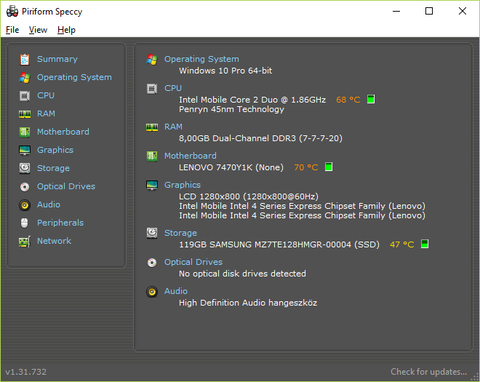The height and width of the screenshot is (382, 480).
Task: Show the Motherboard sidebar section
Action: pos(63,132)
